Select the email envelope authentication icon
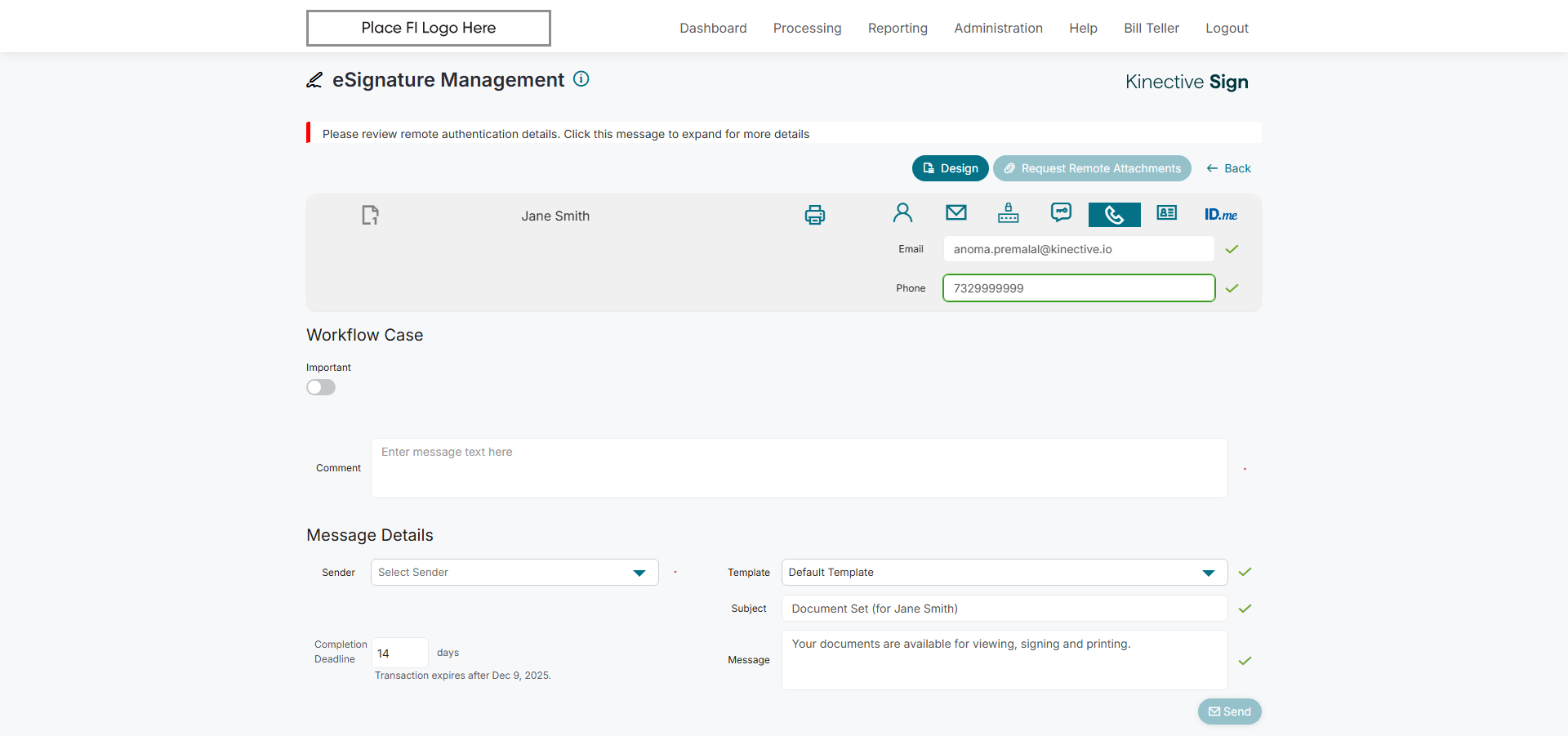 coord(956,213)
